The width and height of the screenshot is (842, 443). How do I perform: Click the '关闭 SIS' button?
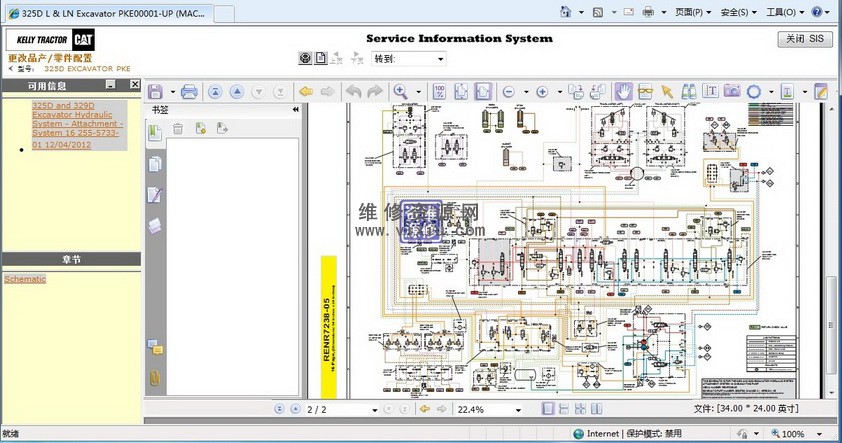(804, 39)
